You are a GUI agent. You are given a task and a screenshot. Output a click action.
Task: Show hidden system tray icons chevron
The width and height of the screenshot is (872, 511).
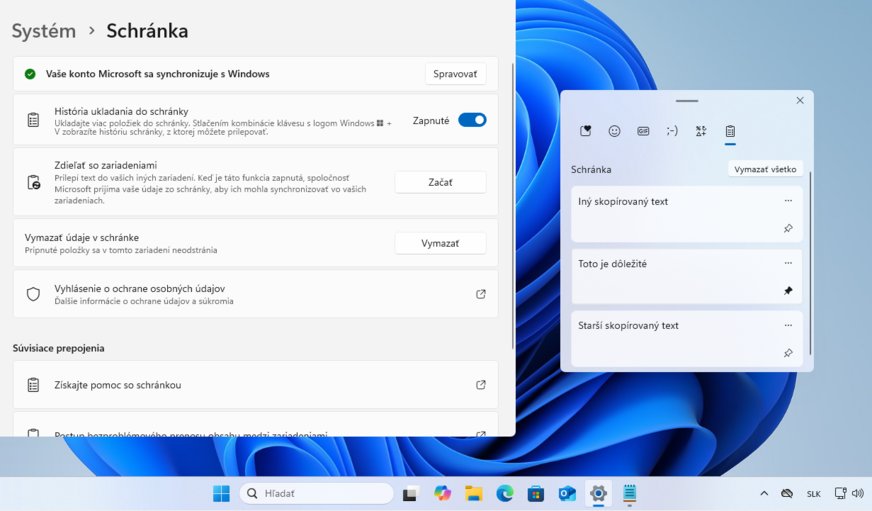click(x=764, y=494)
